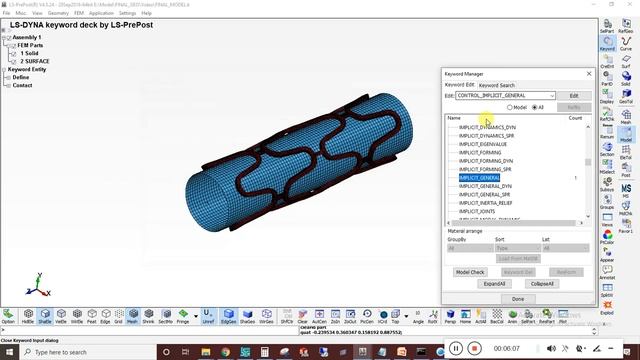The width and height of the screenshot is (640, 360).
Task: Select the ShaEle shaded element icon
Action: click(x=45, y=316)
